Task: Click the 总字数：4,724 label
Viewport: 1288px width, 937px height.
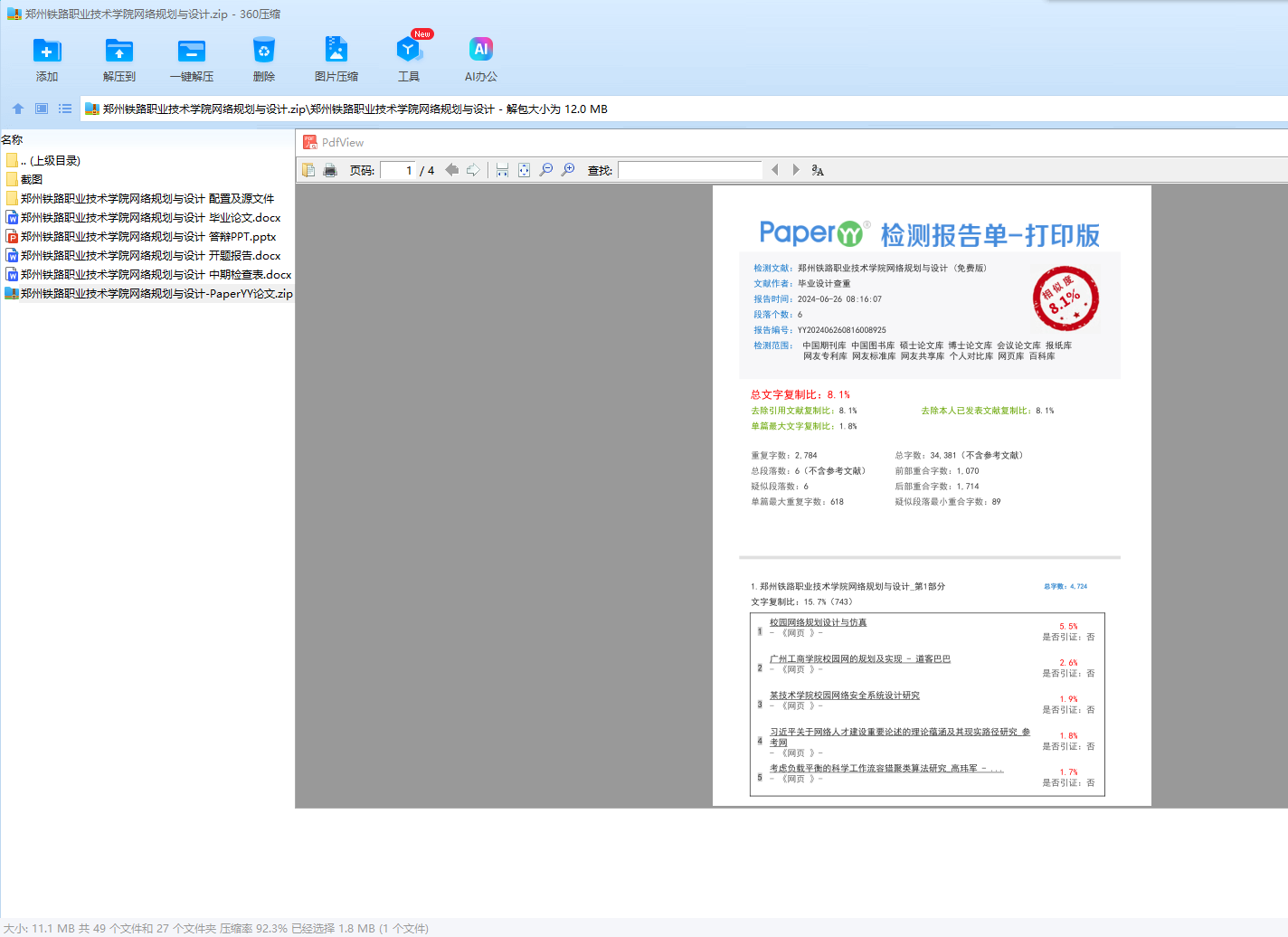Action: pyautogui.click(x=1065, y=586)
